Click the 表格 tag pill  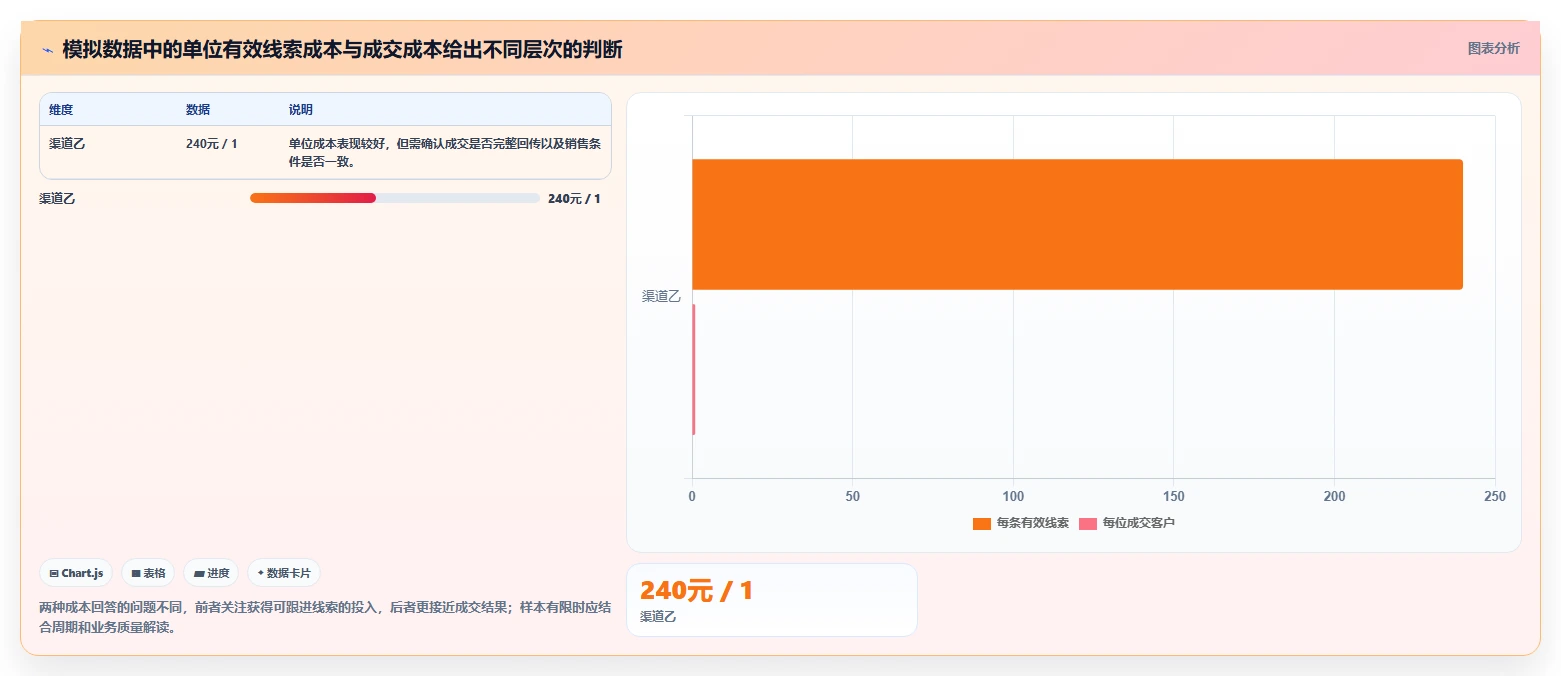[x=148, y=573]
